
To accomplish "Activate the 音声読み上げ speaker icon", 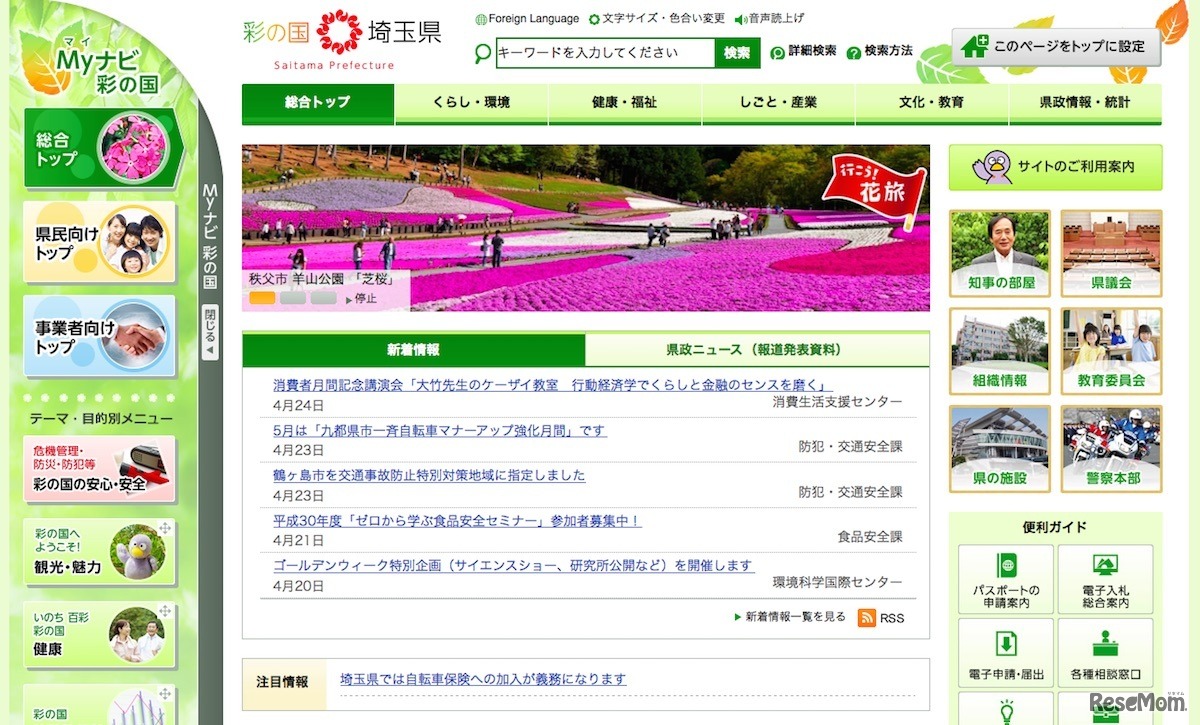I will pos(741,19).
